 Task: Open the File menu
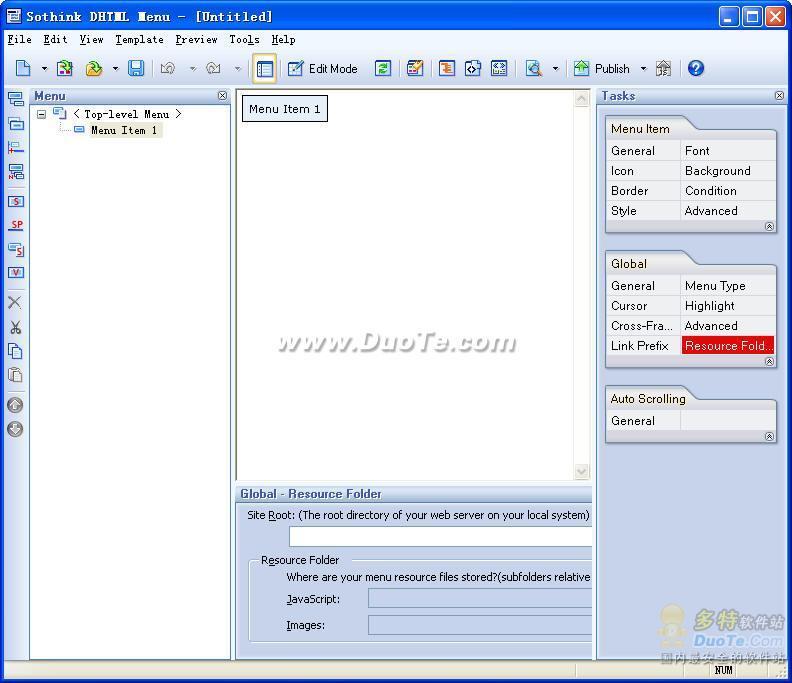point(19,39)
